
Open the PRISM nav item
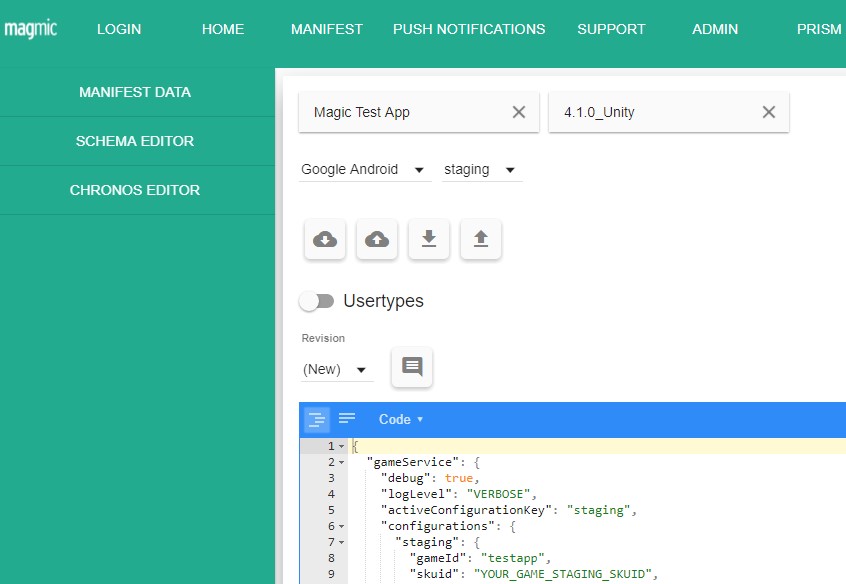tap(819, 29)
